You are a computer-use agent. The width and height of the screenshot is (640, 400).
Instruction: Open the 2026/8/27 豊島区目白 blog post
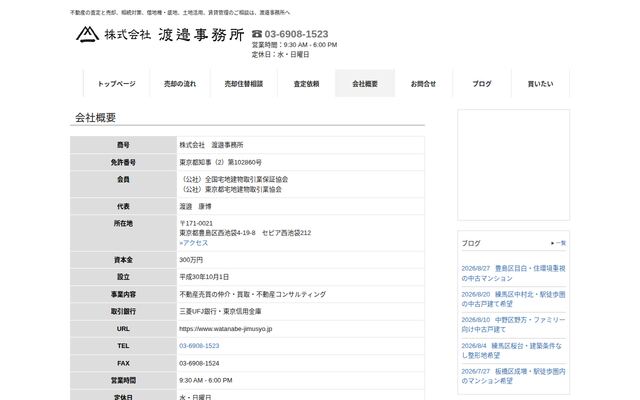(513, 273)
